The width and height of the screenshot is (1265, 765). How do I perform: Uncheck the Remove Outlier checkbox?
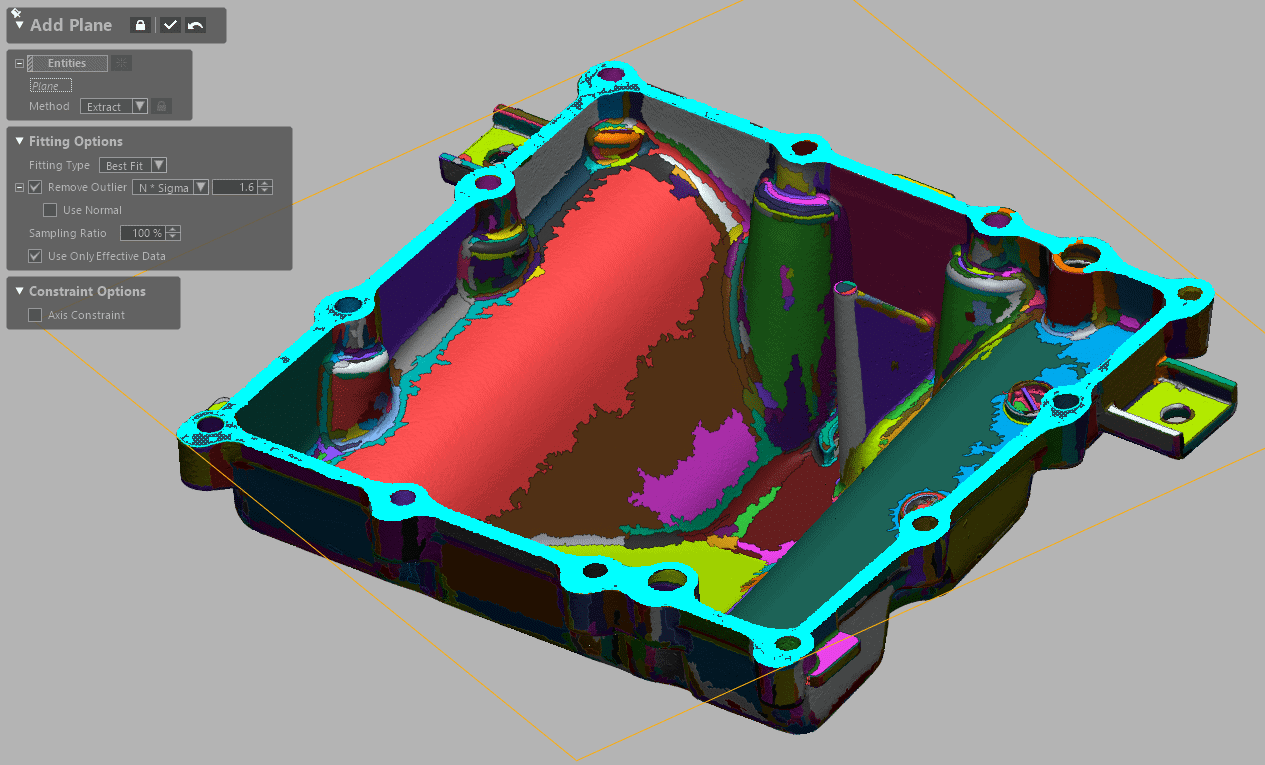pos(35,187)
